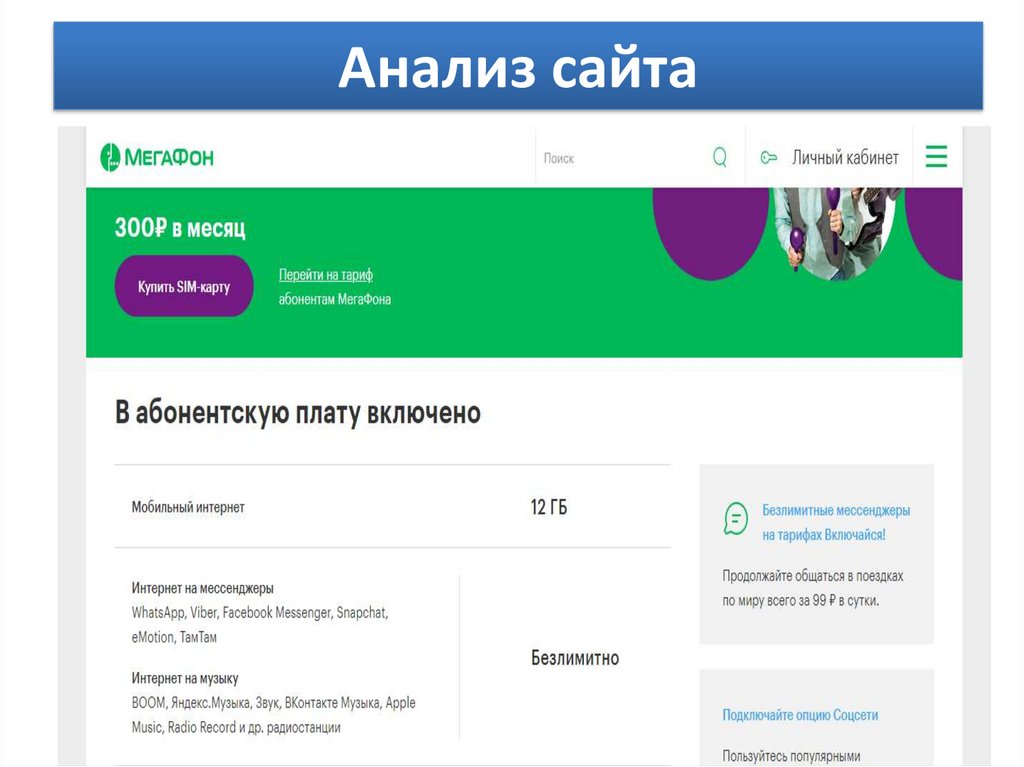
Task: Click the Пользуйтесь популярными text
Action: click(791, 756)
